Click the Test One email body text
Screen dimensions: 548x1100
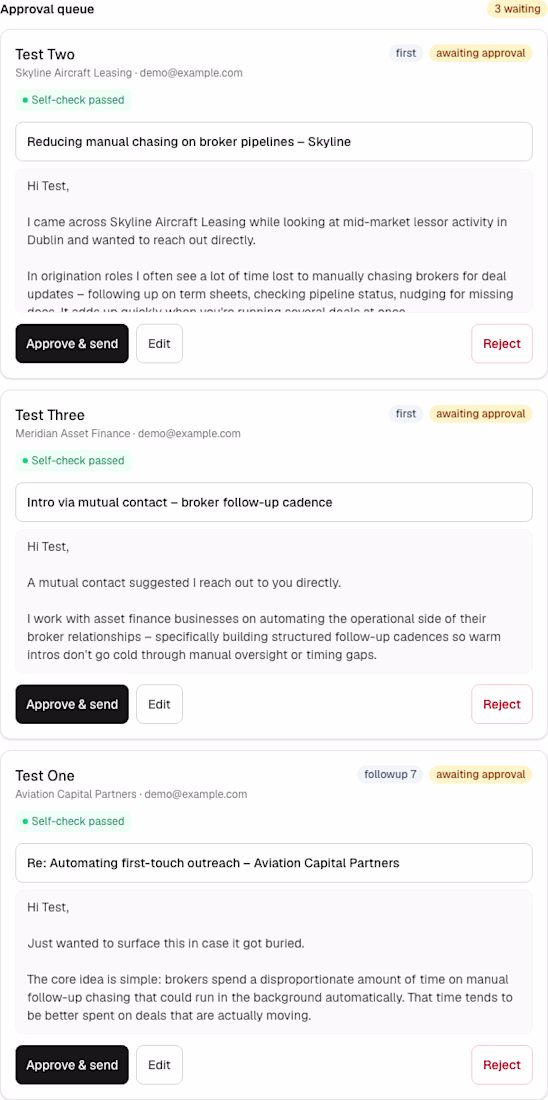[274, 962]
